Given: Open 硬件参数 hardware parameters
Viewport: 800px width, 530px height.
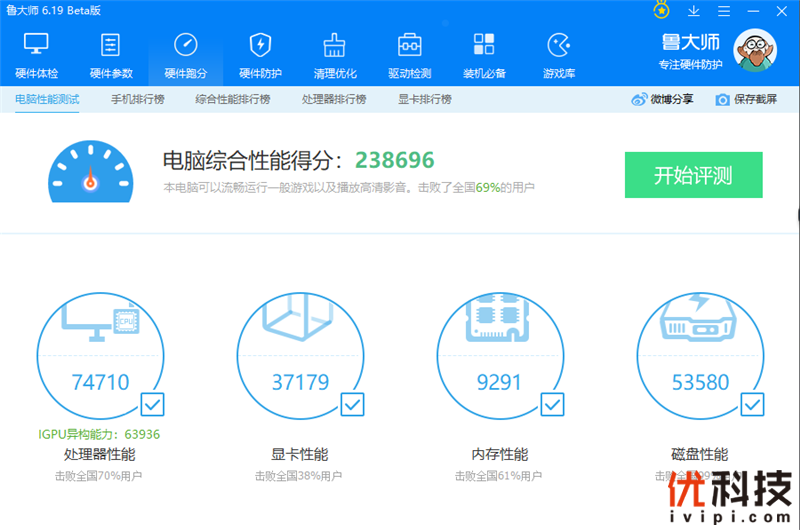Looking at the screenshot, I should pyautogui.click(x=111, y=56).
